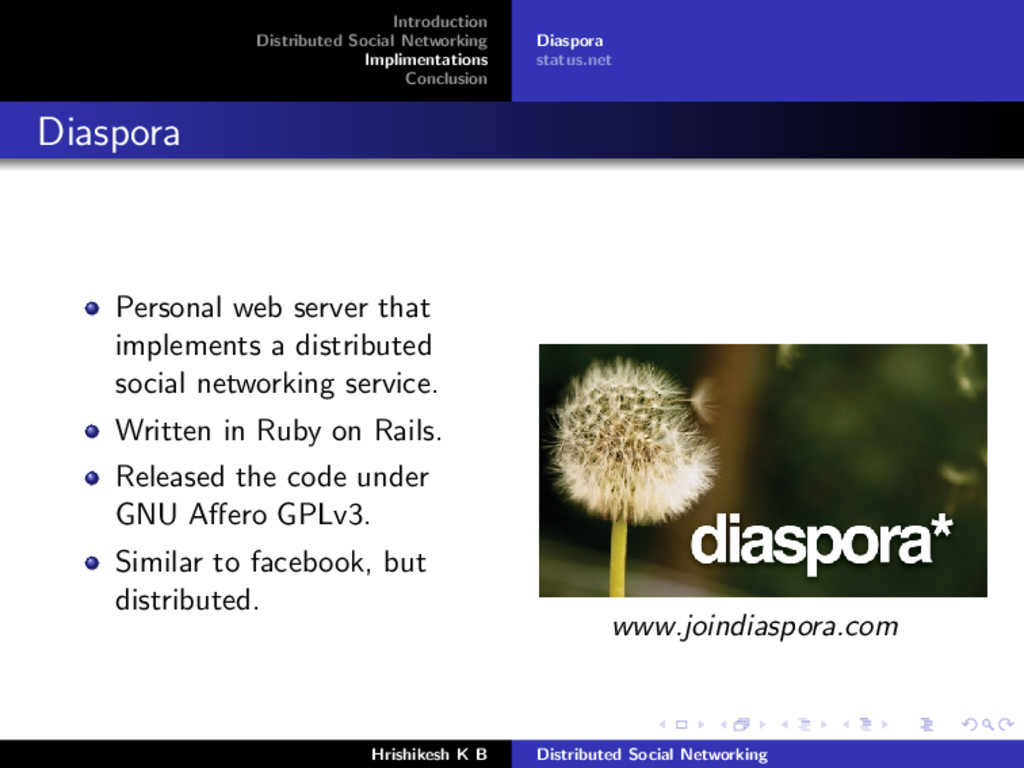Go to next slide arrow
1024x768 pixels.
point(701,724)
